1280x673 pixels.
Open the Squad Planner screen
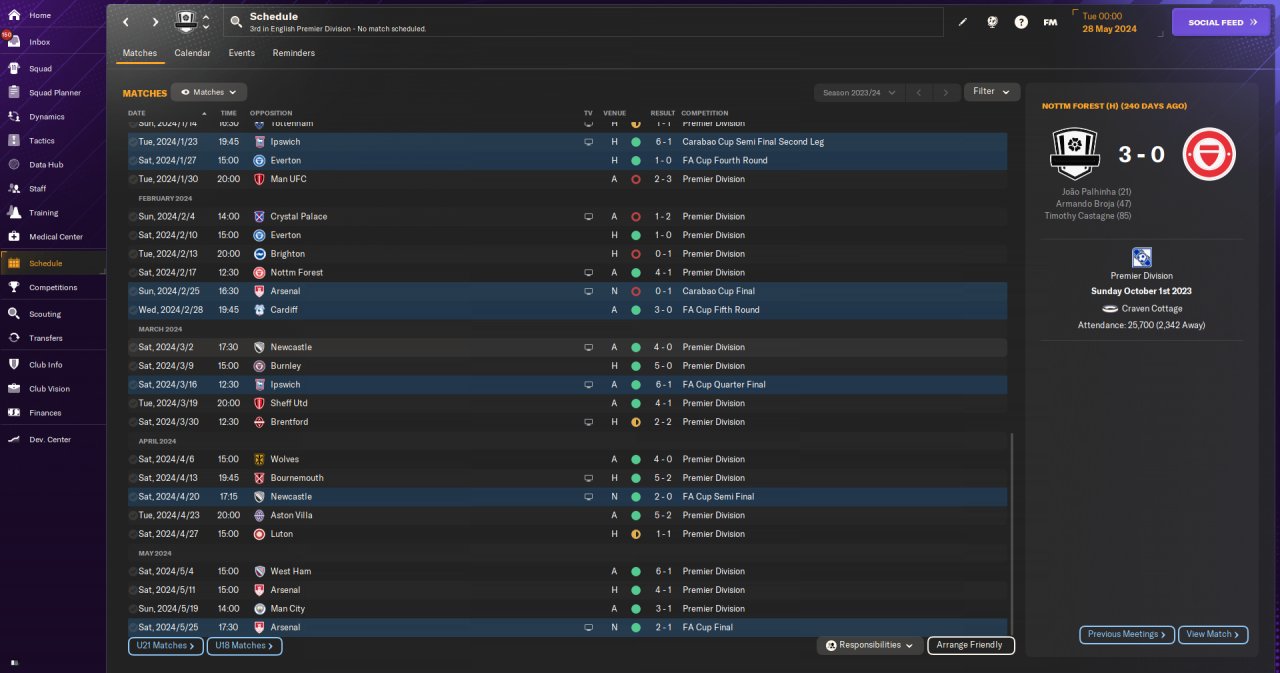(x=54, y=93)
